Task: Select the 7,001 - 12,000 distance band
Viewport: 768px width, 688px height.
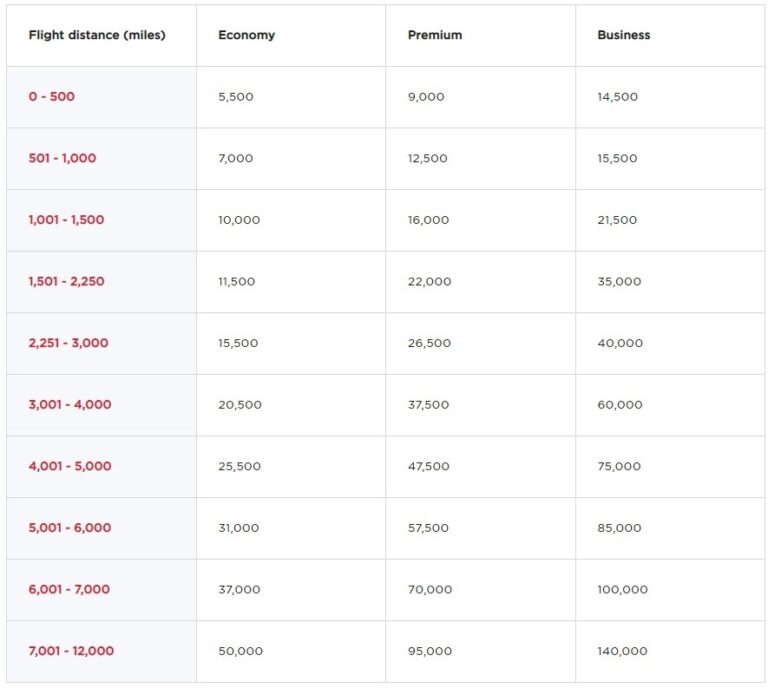Action: (x=71, y=651)
